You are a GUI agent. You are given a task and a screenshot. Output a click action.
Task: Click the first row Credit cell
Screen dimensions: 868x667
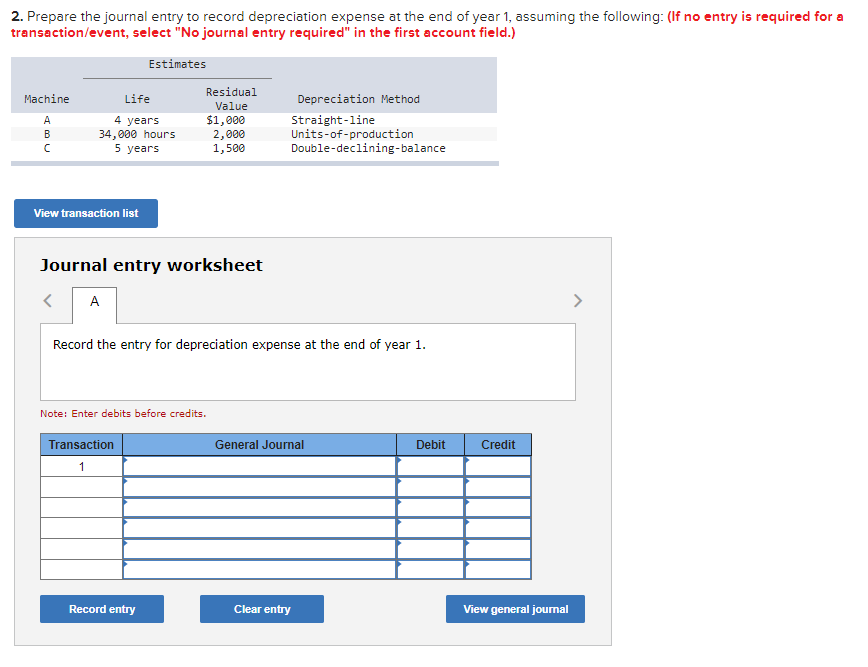click(x=498, y=466)
